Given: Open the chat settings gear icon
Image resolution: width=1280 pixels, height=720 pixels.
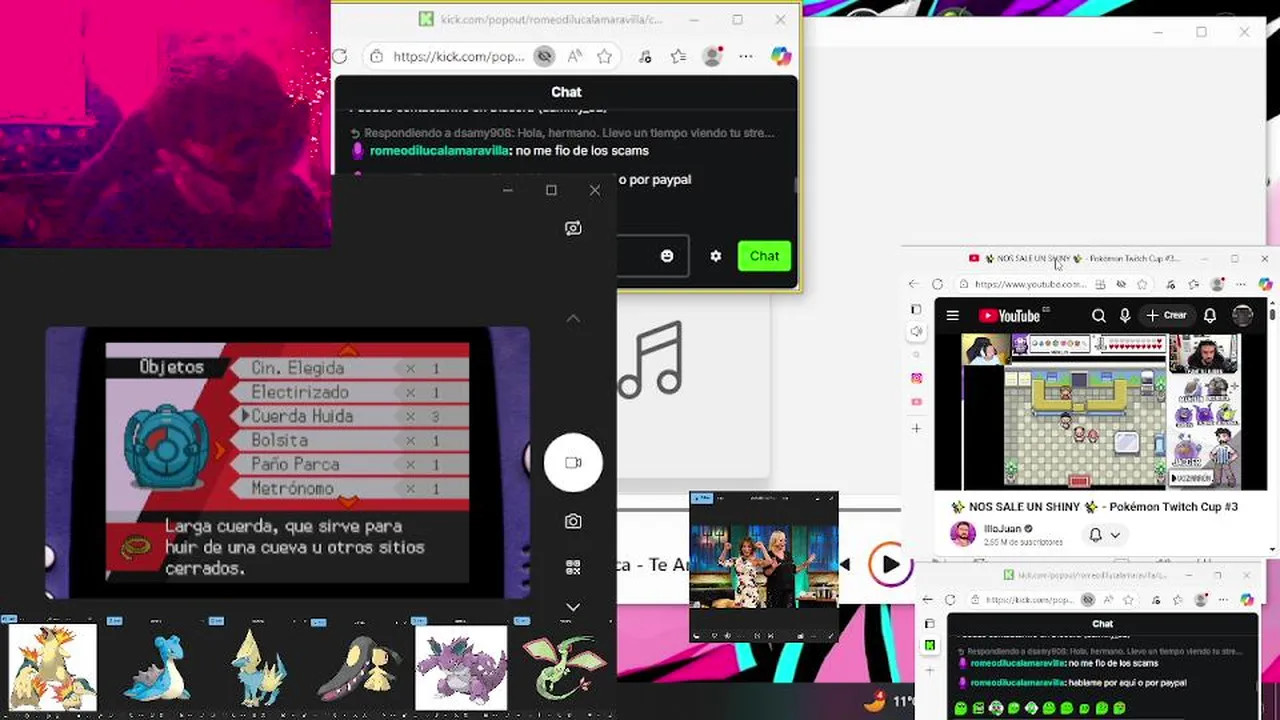Looking at the screenshot, I should click(716, 256).
